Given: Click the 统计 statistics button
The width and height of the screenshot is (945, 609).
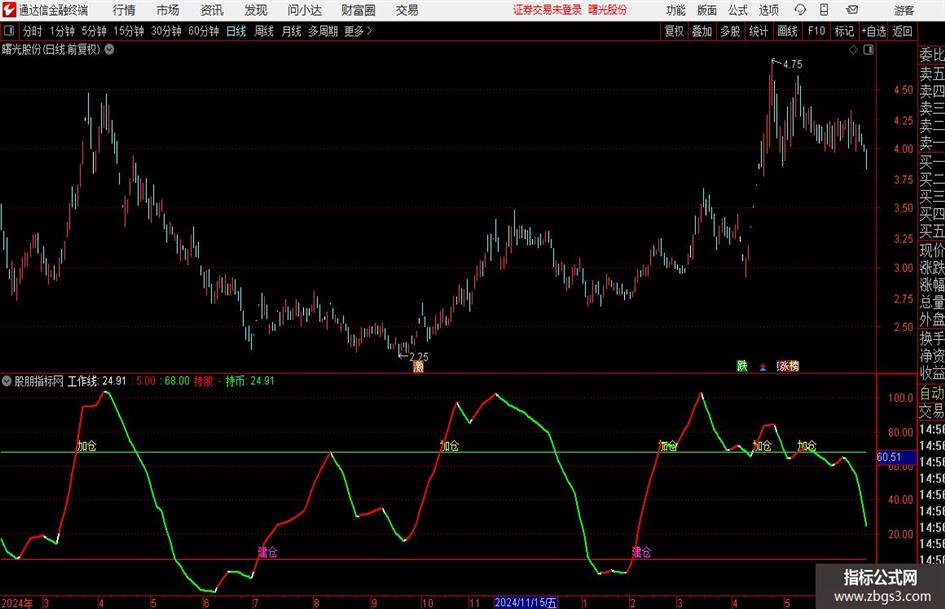Looking at the screenshot, I should 758,31.
